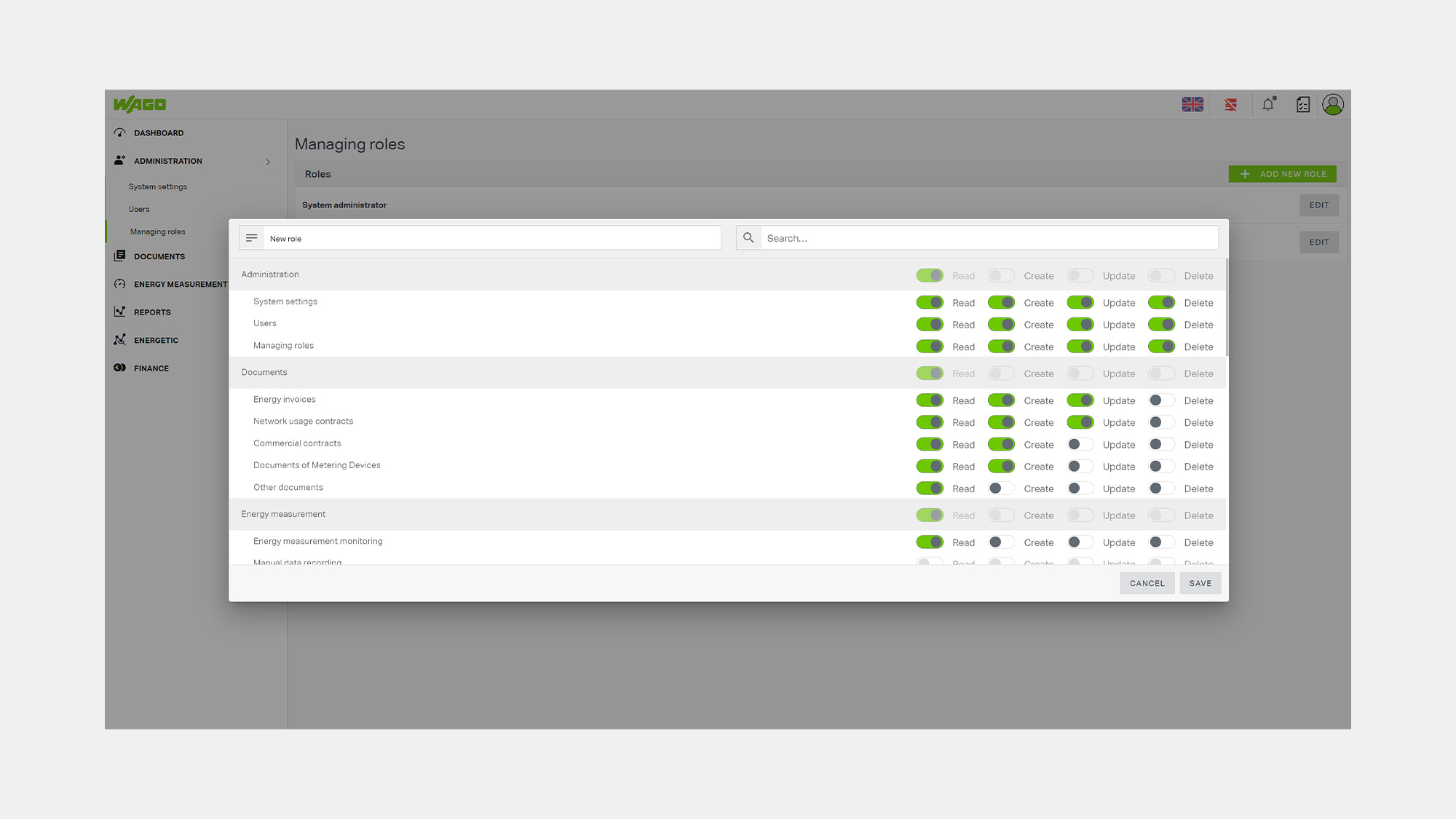This screenshot has width=1456, height=819.
Task: Click the Search permissions field
Action: pyautogui.click(x=989, y=238)
